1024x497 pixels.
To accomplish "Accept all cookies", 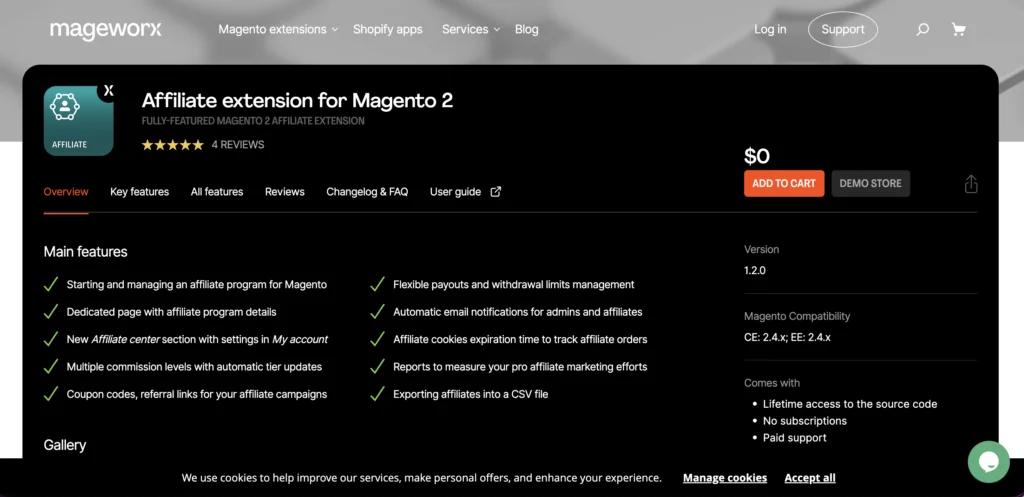I will point(810,478).
